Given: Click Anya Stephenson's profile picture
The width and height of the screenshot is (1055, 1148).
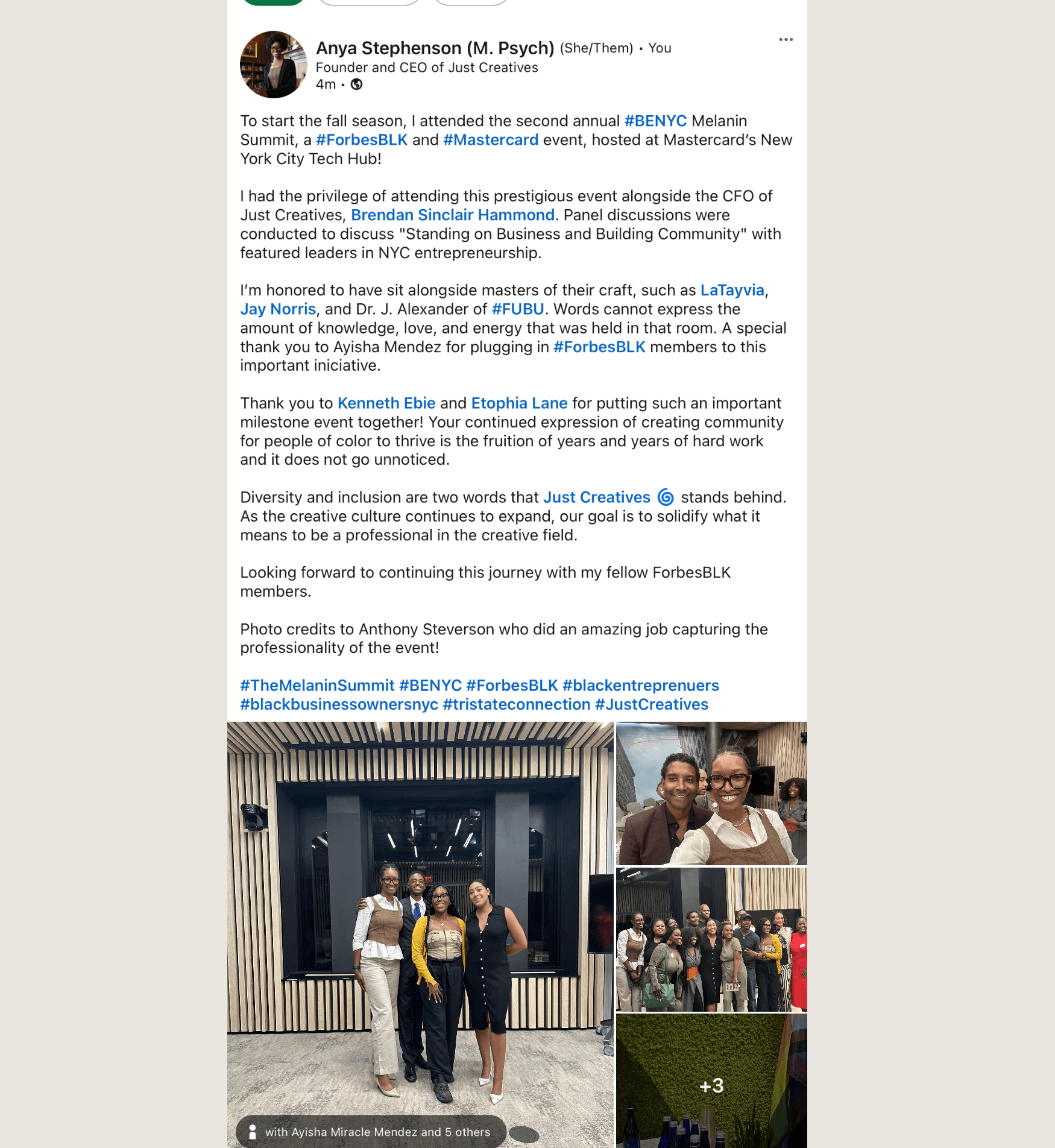Looking at the screenshot, I should coord(274,65).
